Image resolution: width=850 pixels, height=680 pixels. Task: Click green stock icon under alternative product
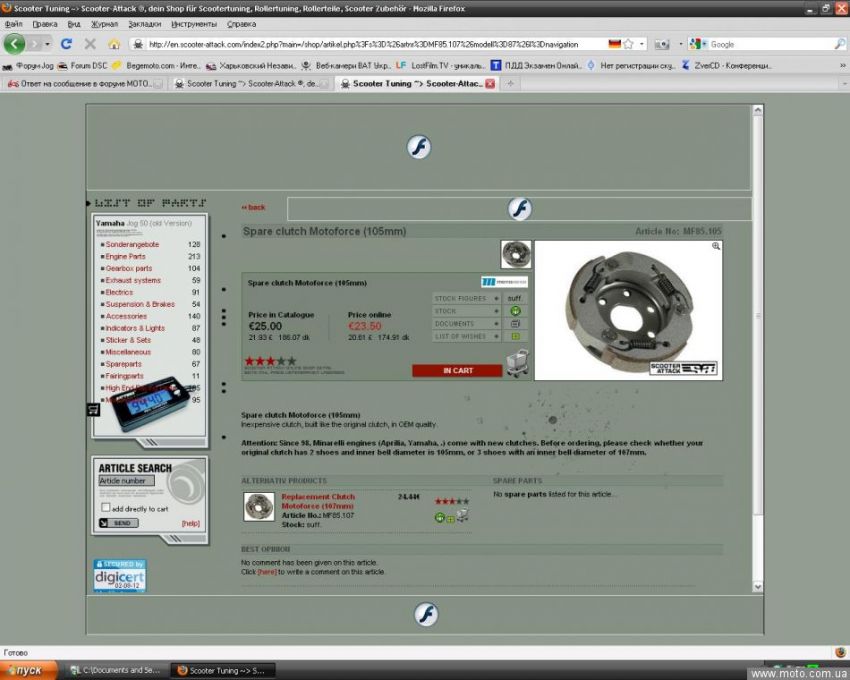pos(440,517)
